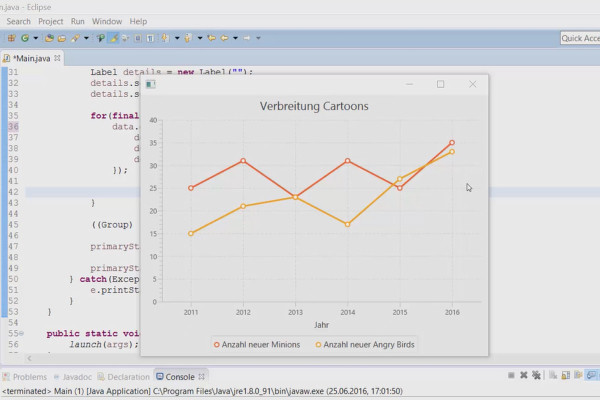Image resolution: width=600 pixels, height=400 pixels.
Task: Open the Forward history dropdown arrow
Action: tap(258, 38)
